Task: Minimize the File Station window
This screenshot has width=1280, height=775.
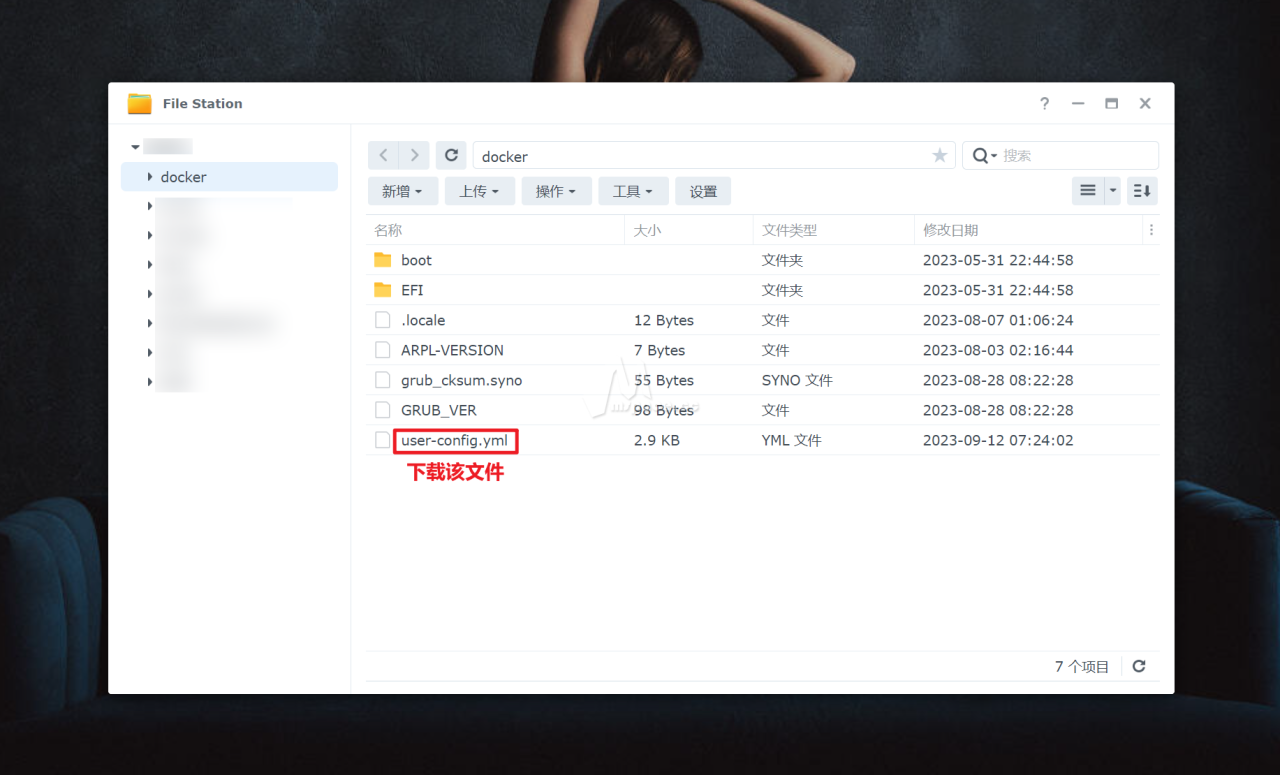Action: point(1078,103)
